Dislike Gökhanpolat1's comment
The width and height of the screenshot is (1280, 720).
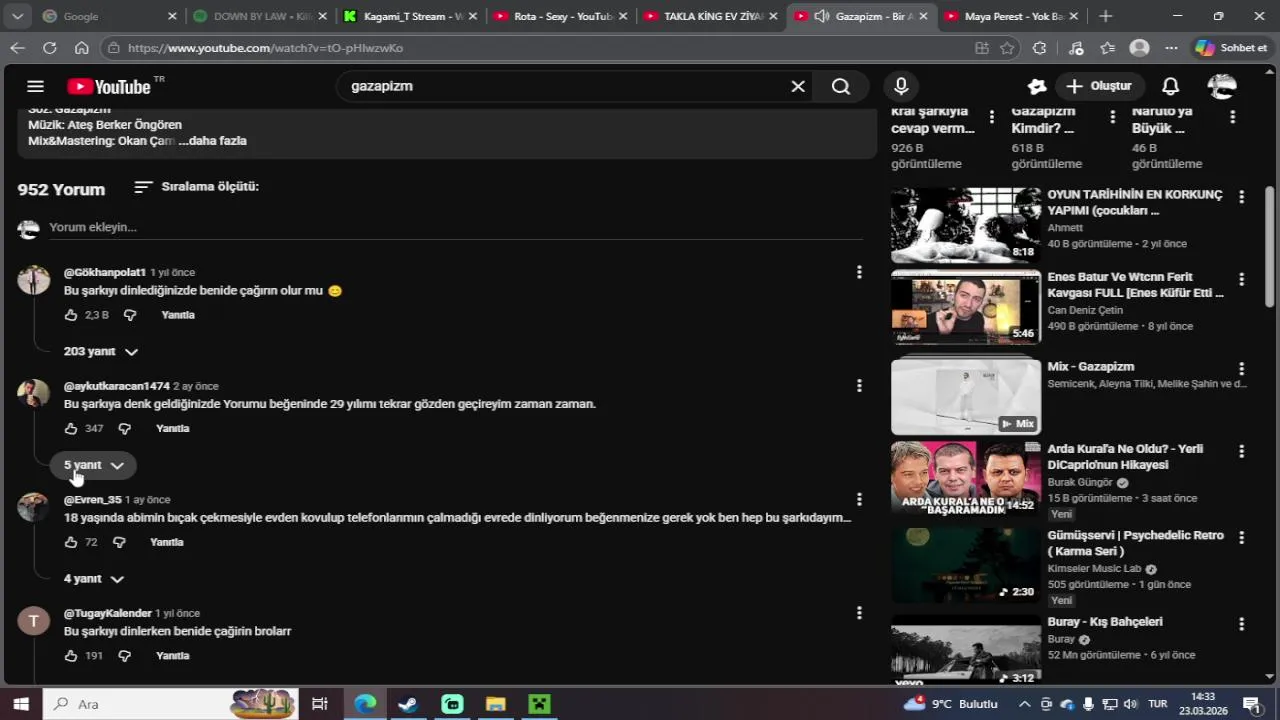(130, 315)
